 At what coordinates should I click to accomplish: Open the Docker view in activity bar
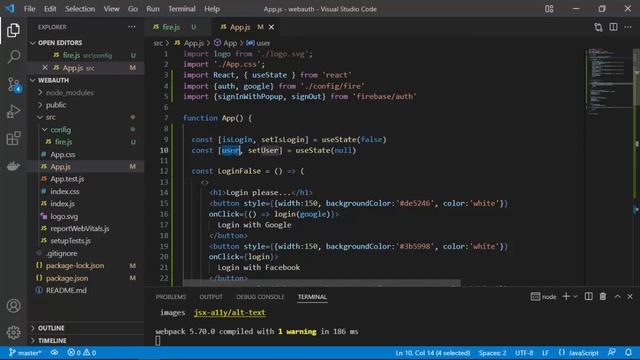[x=13, y=166]
